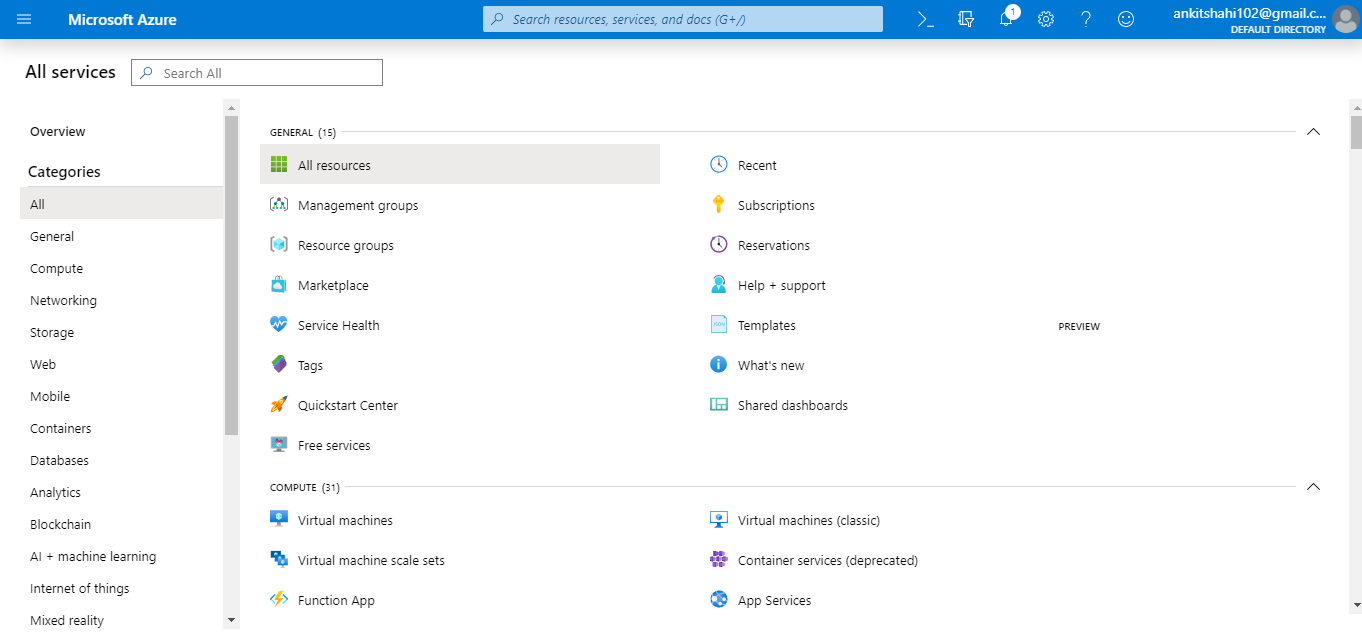Image resolution: width=1362 pixels, height=633 pixels.
Task: Click the ankitshahi102@gmail account name
Action: click(1249, 13)
